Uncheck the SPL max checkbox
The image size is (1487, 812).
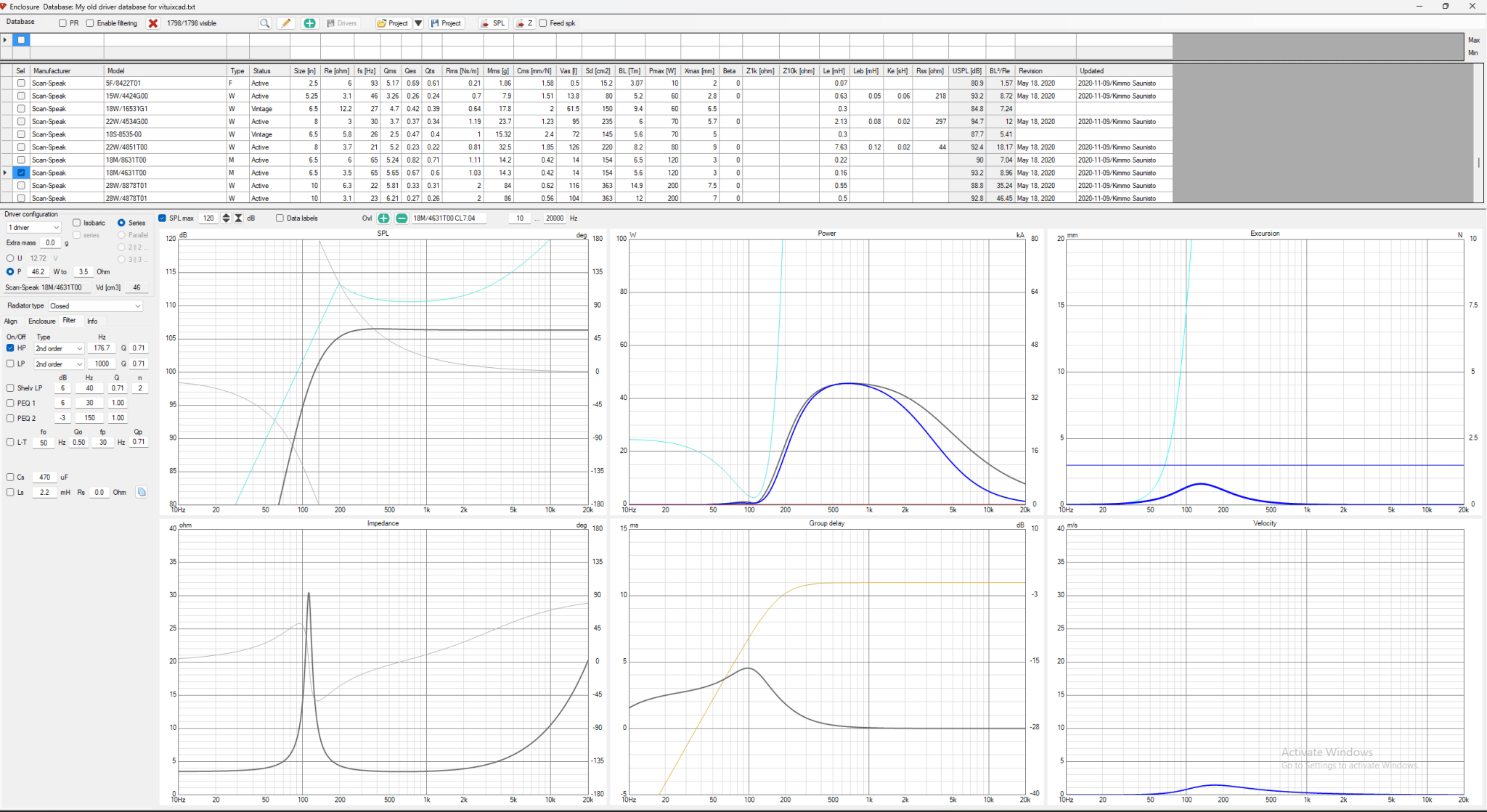point(163,218)
